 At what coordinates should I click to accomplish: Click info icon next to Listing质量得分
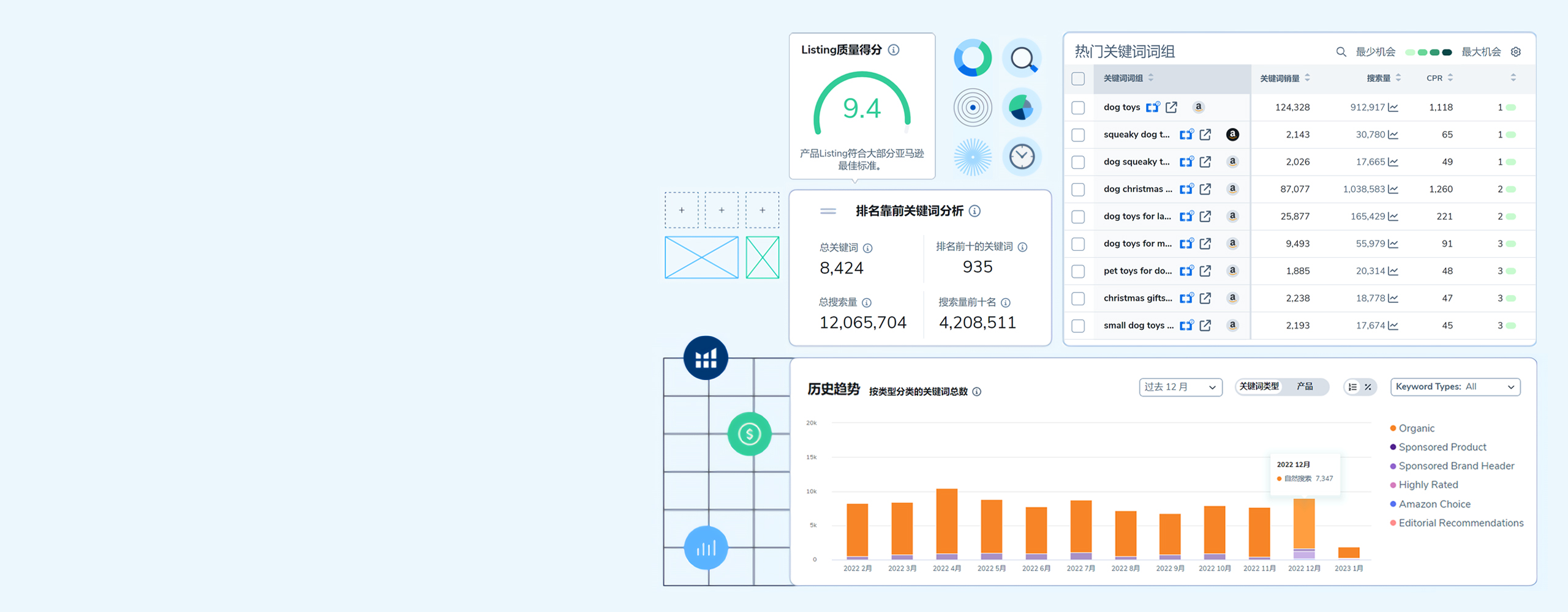click(894, 50)
